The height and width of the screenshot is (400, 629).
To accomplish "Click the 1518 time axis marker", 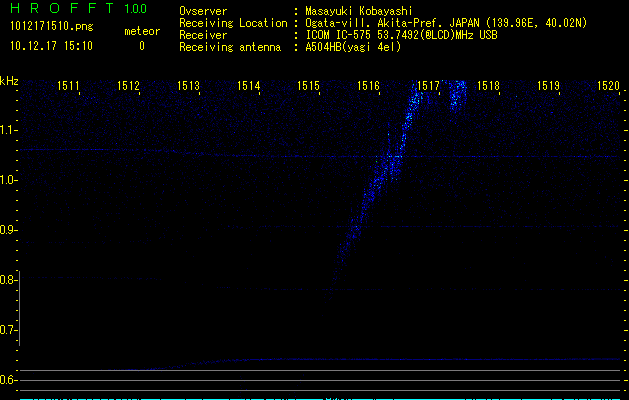I will [x=489, y=86].
